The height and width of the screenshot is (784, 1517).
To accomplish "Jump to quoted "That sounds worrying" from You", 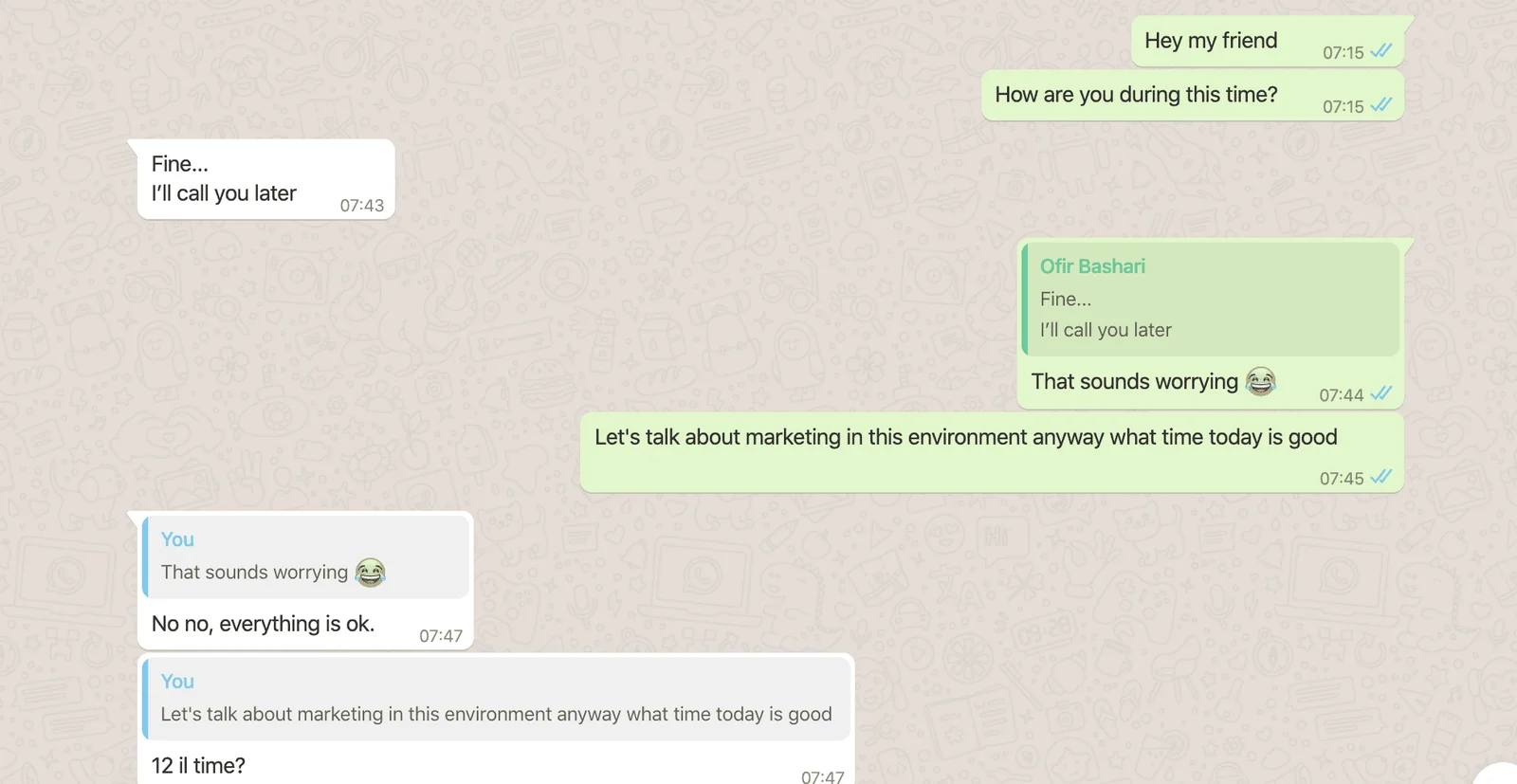I will pyautogui.click(x=305, y=557).
